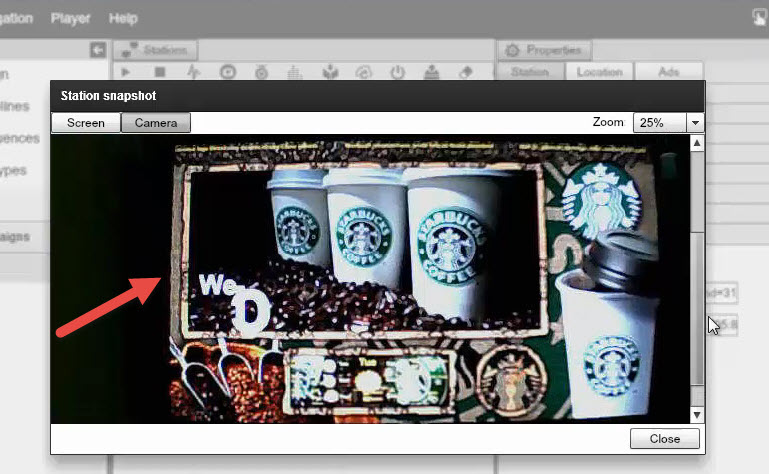769x474 pixels.
Task: Collapse the left sidebar panel arrow
Action: pyautogui.click(x=98, y=50)
